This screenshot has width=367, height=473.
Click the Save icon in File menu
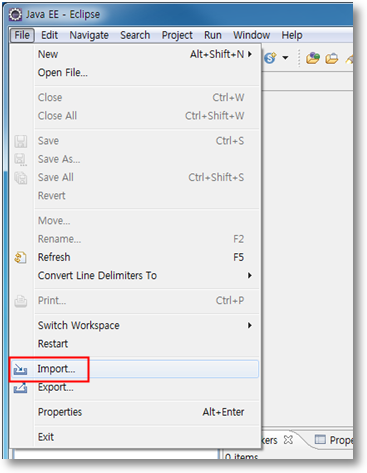pyautogui.click(x=21, y=141)
